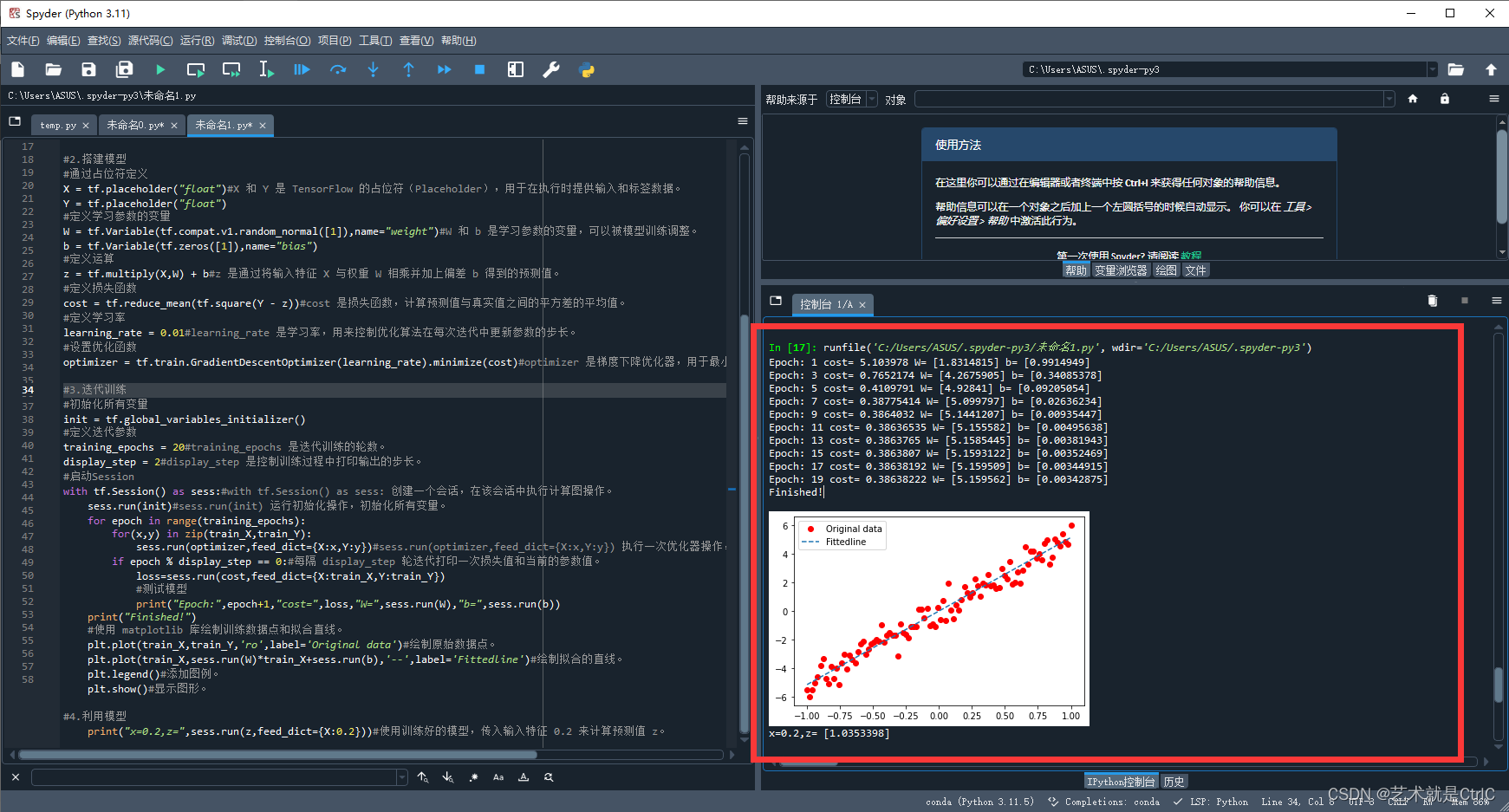Open the 调试(D) menu

240,40
